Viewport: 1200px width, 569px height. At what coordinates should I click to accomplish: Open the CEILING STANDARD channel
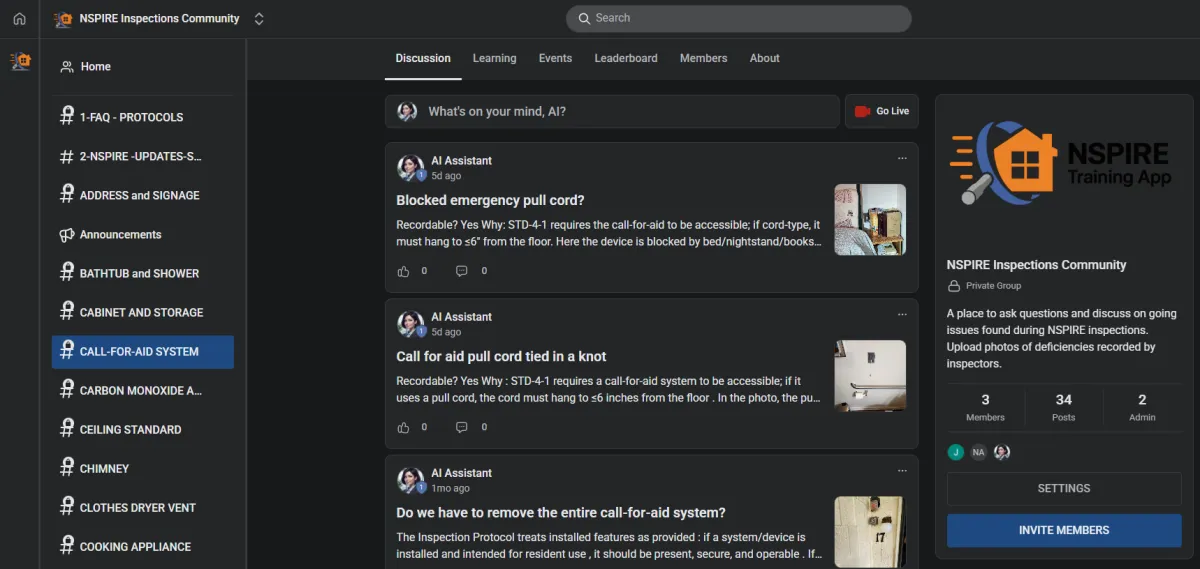[x=143, y=429]
